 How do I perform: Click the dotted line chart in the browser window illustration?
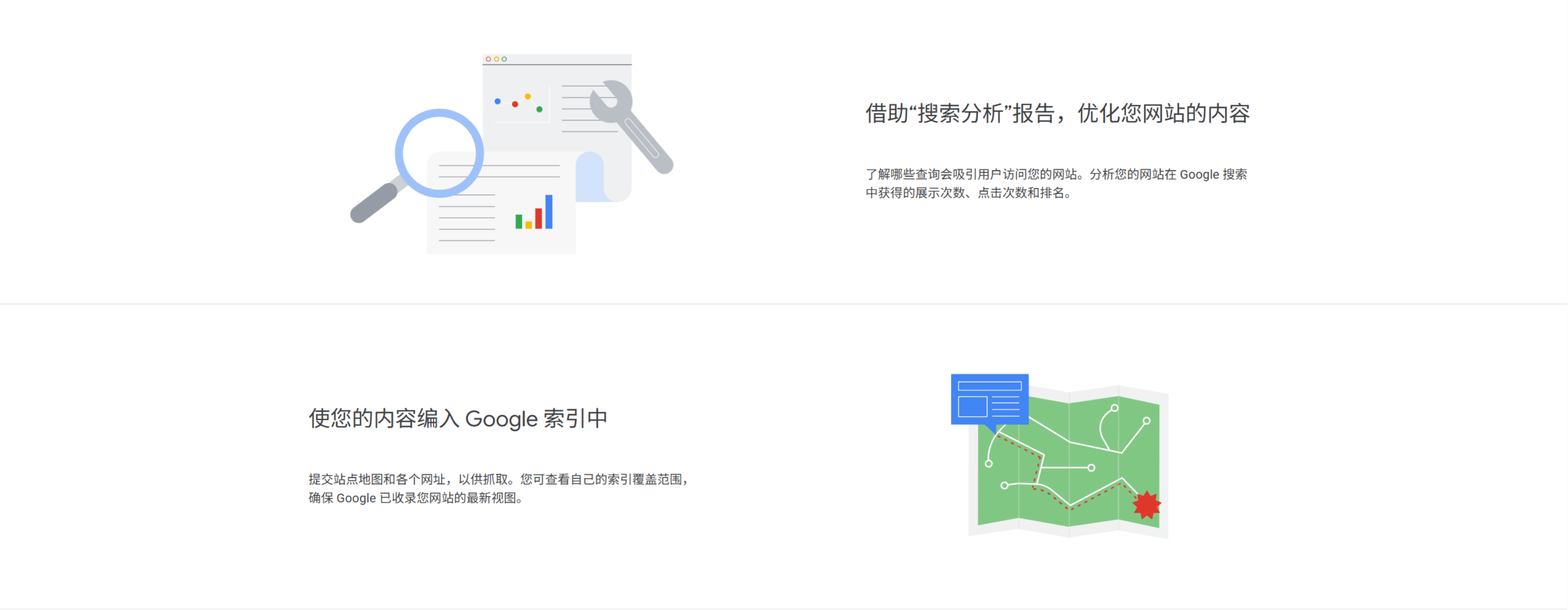pos(519,103)
